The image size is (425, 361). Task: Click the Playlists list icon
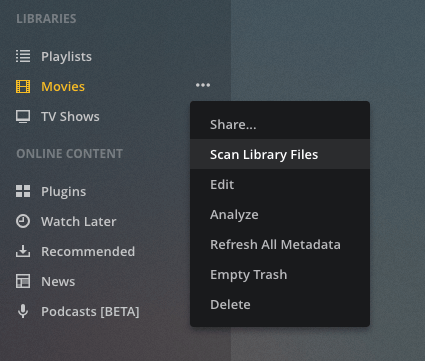point(23,56)
